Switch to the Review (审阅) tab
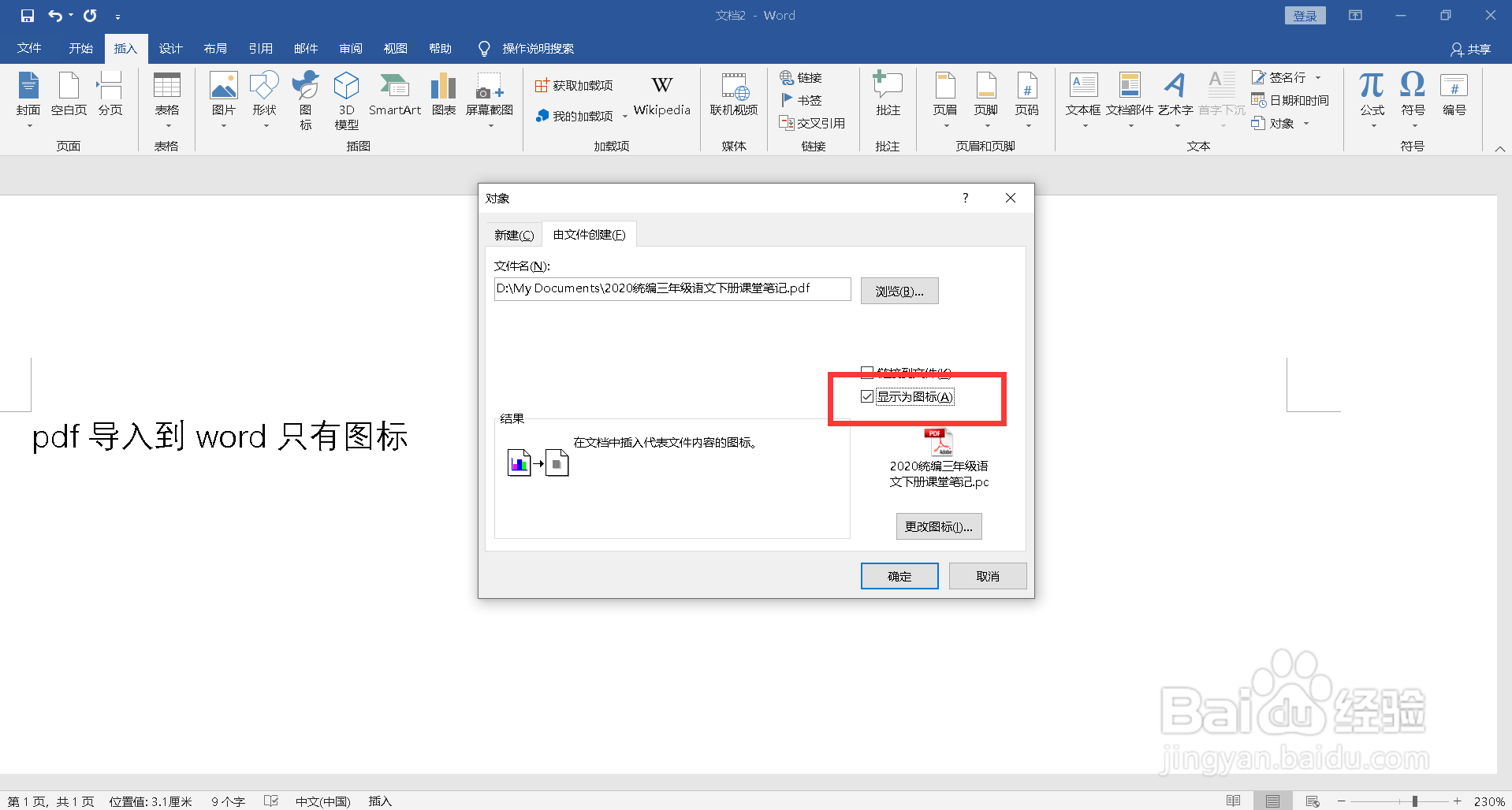 pos(351,49)
